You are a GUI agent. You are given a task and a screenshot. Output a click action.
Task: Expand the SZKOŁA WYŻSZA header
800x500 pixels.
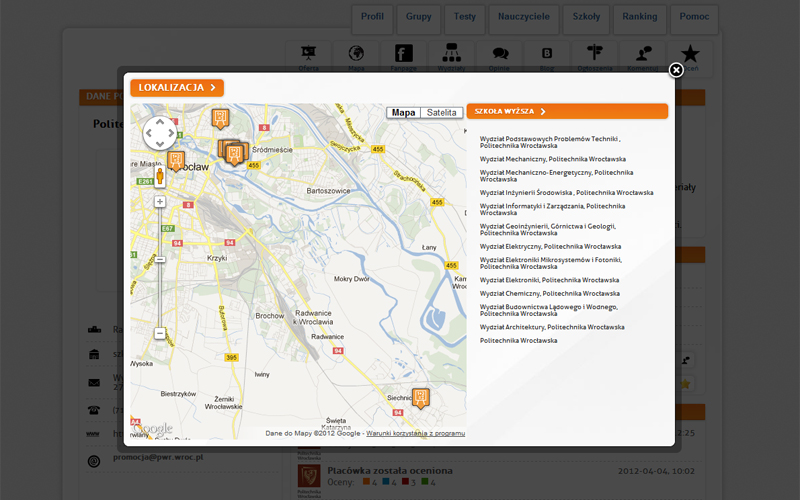[x=567, y=111]
